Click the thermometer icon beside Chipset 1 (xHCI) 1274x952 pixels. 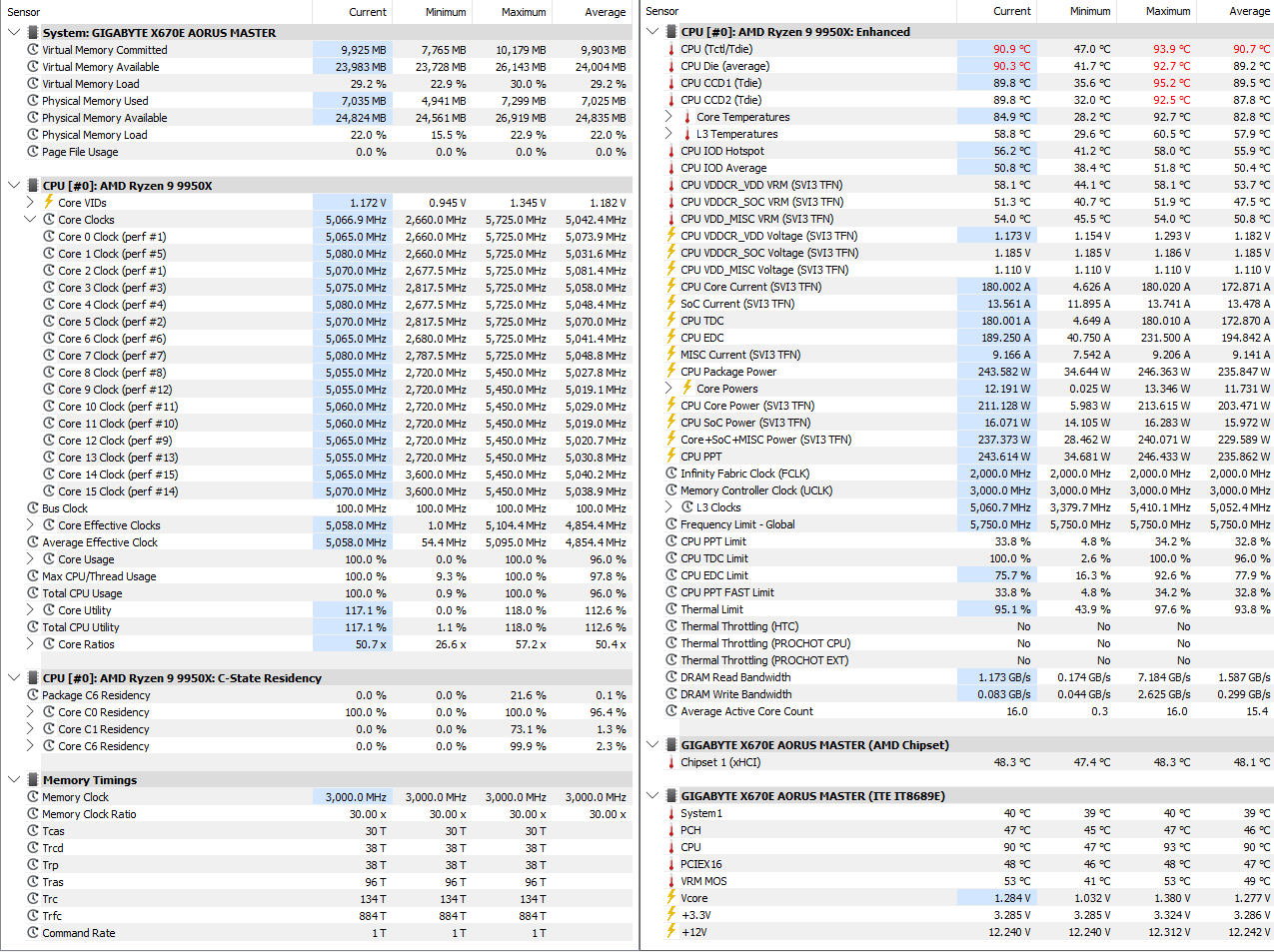(671, 762)
